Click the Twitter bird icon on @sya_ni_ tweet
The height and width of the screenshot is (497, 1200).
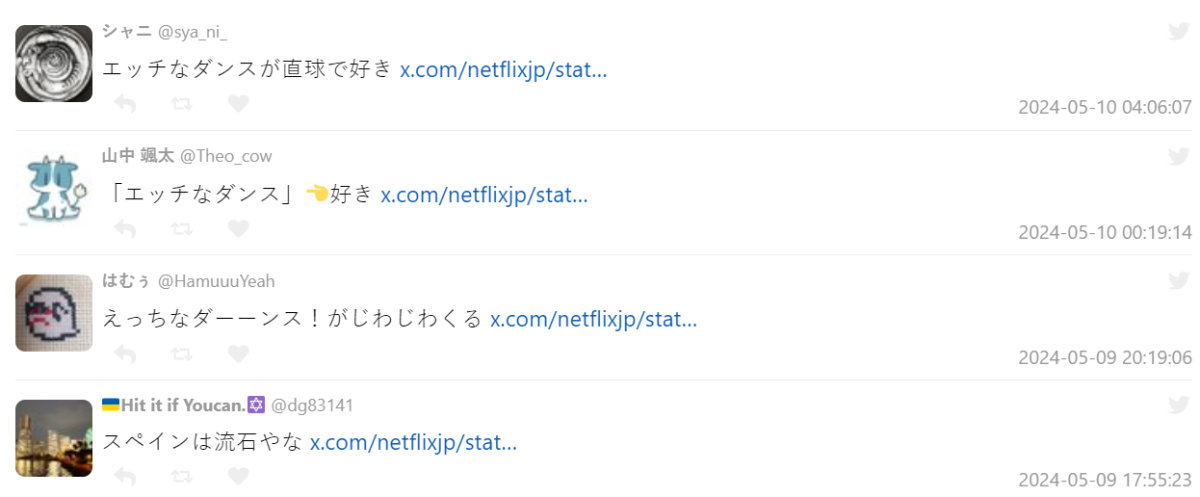point(1178,32)
